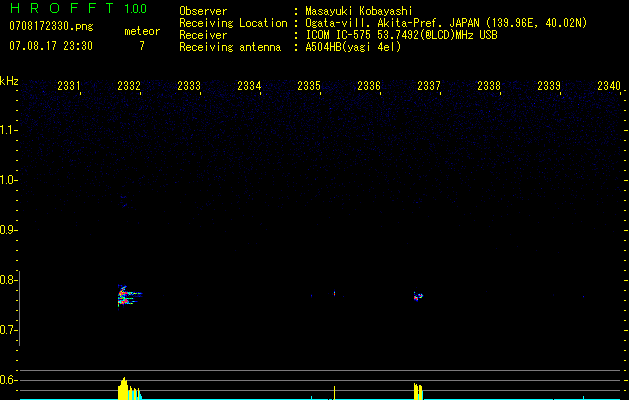629x400 pixels.
Task: Click the yellow power peak below 2337
Action: [418, 391]
